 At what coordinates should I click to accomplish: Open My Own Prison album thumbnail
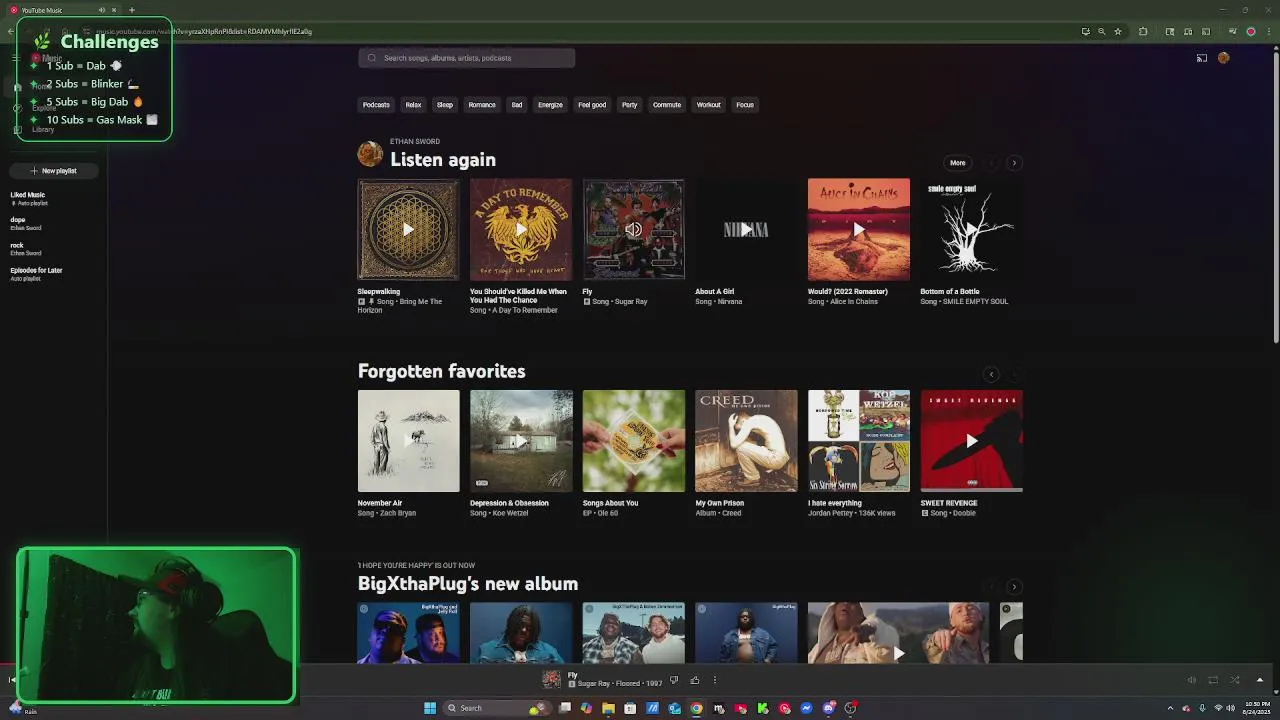pyautogui.click(x=746, y=441)
